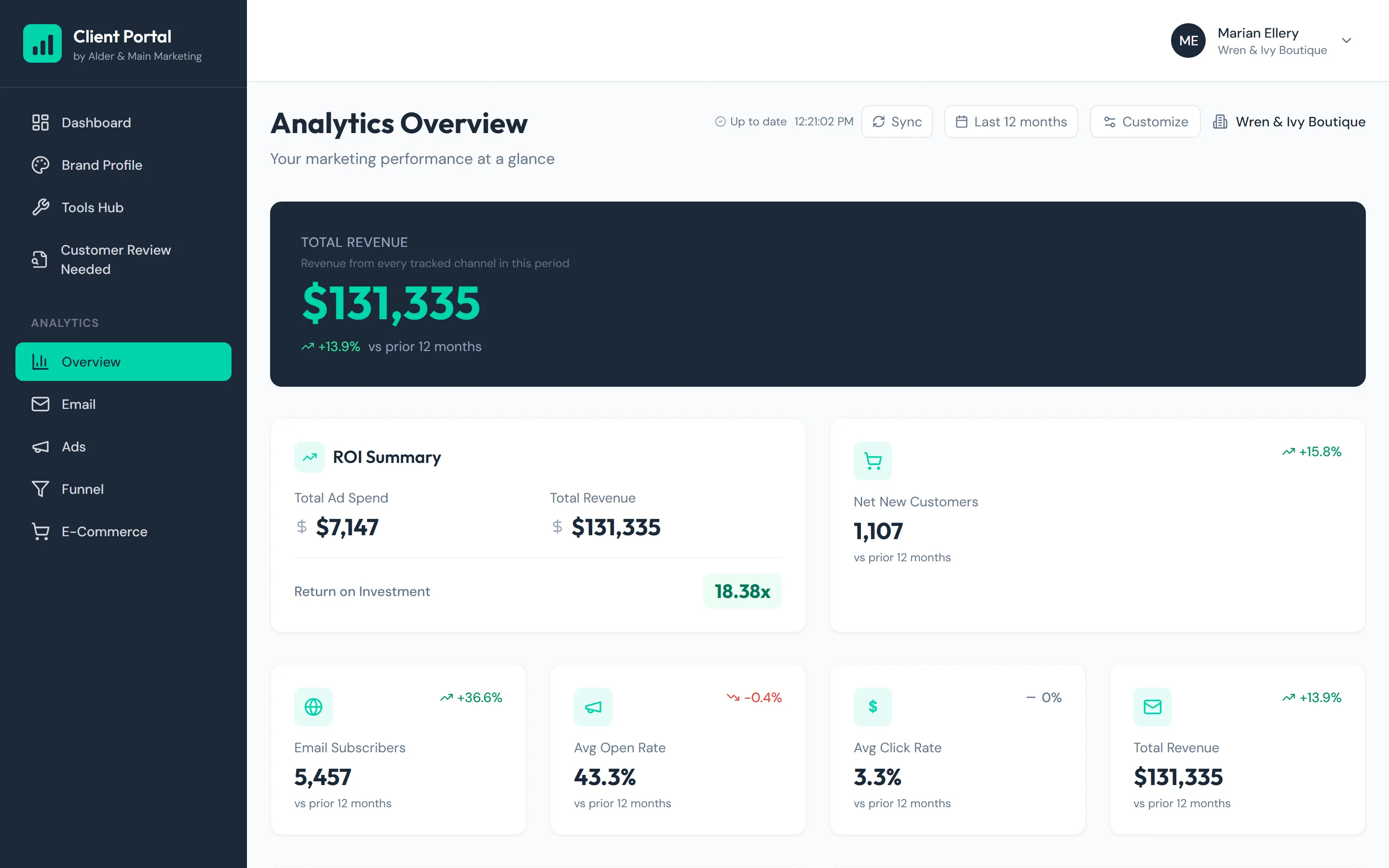The width and height of the screenshot is (1389, 868).
Task: Open Customer Review Needed section
Action: (123, 259)
